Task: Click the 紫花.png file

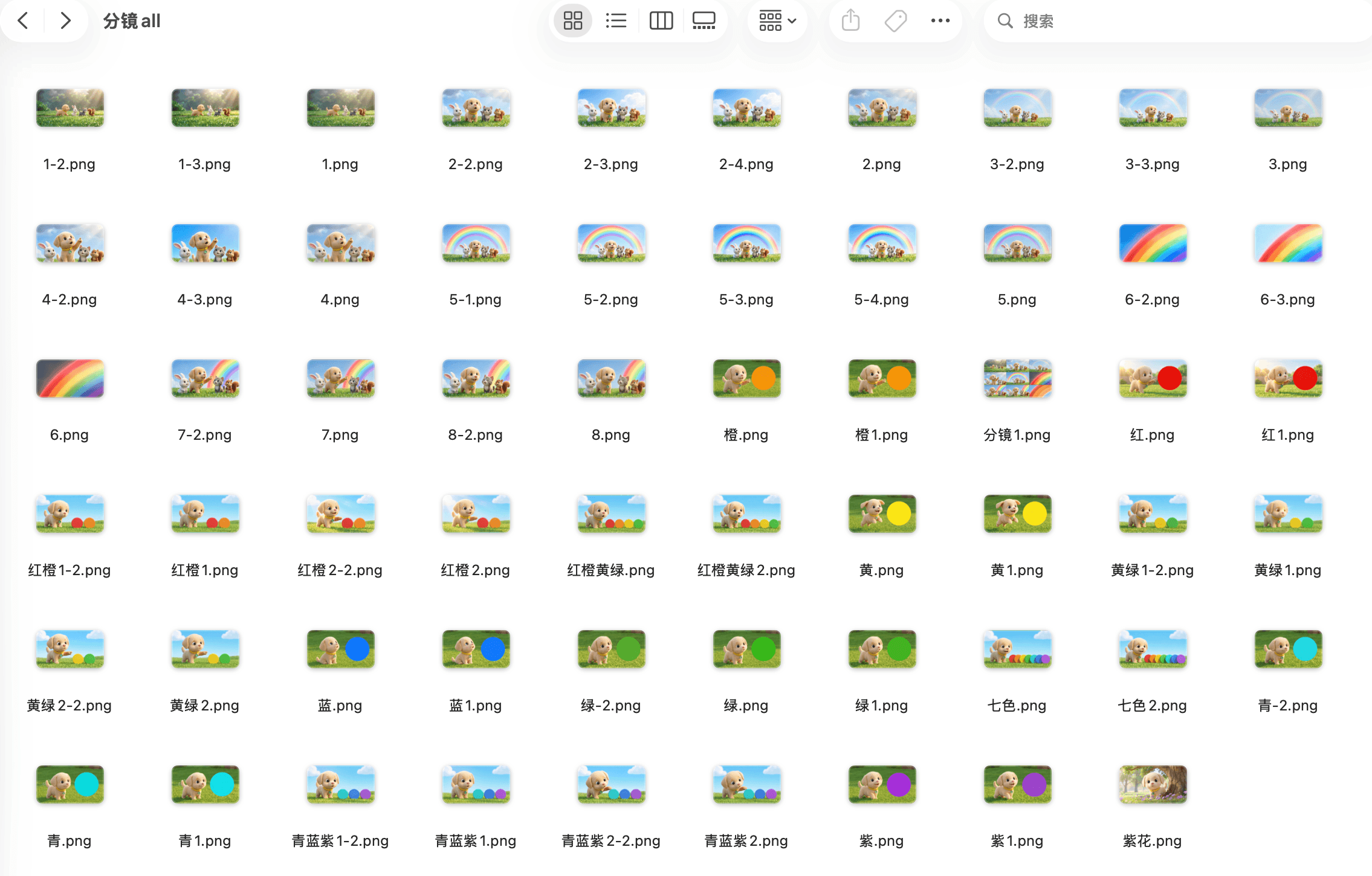Action: click(x=1153, y=785)
